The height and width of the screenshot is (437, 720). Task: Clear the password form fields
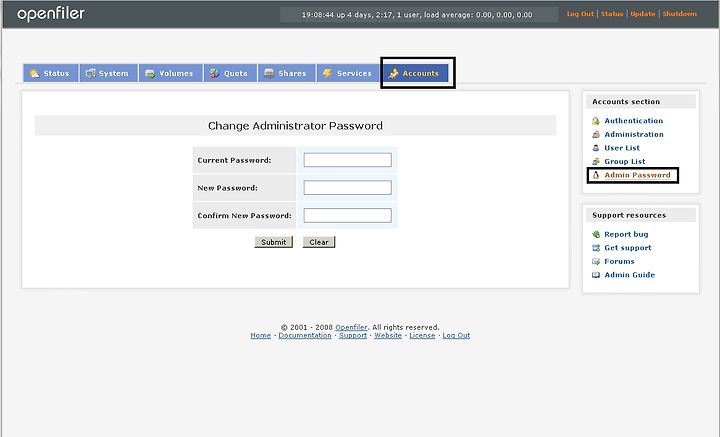[319, 242]
